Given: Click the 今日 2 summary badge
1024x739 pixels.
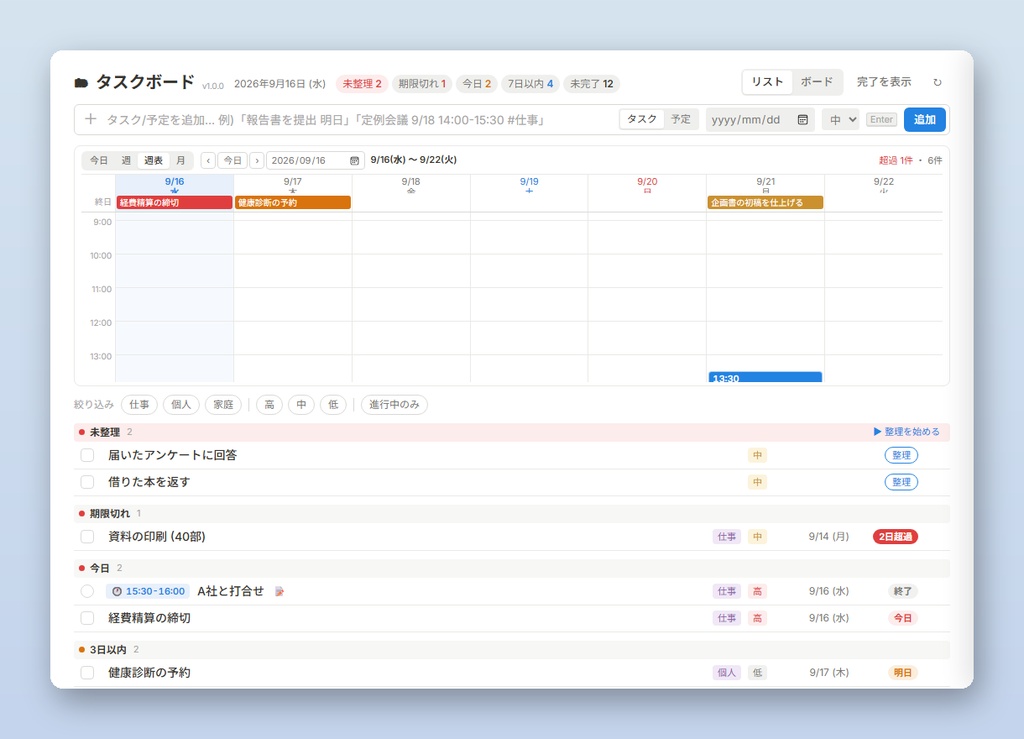Looking at the screenshot, I should pos(477,84).
